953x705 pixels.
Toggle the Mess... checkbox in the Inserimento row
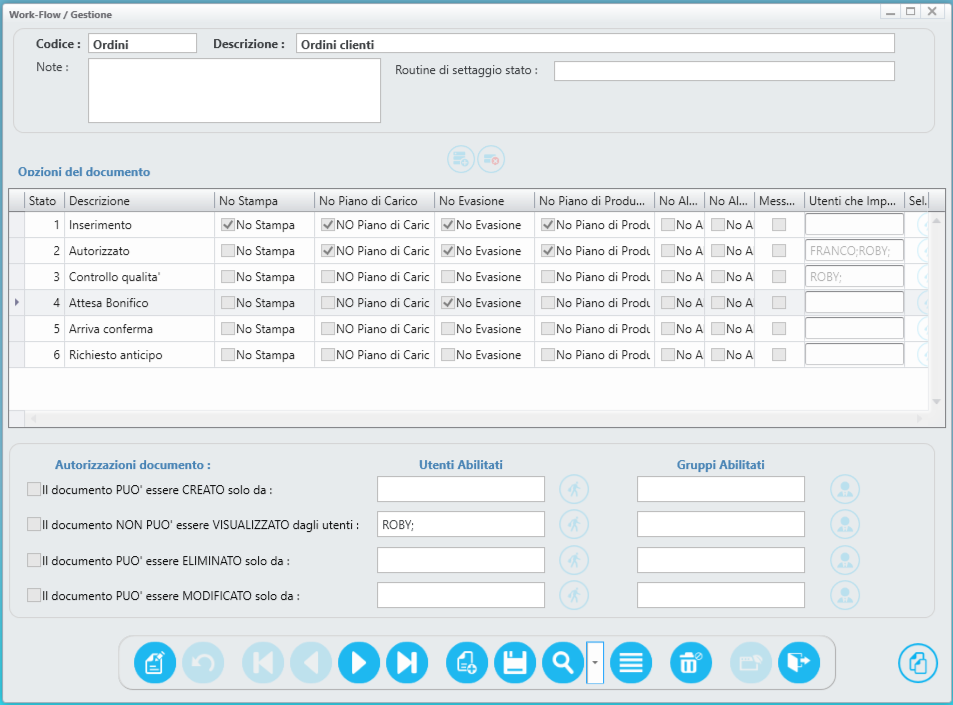pos(779,225)
